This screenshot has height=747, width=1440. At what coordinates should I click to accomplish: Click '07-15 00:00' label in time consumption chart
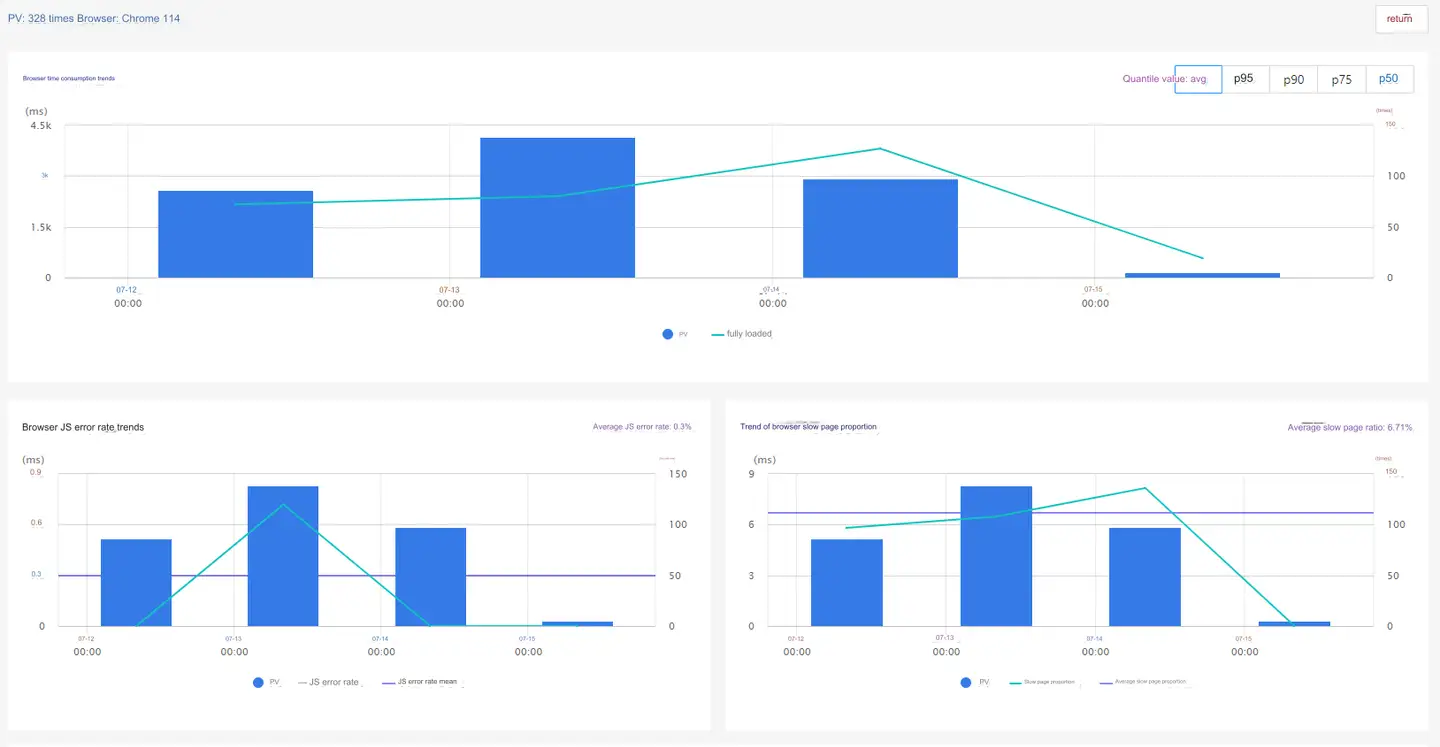(x=1095, y=296)
